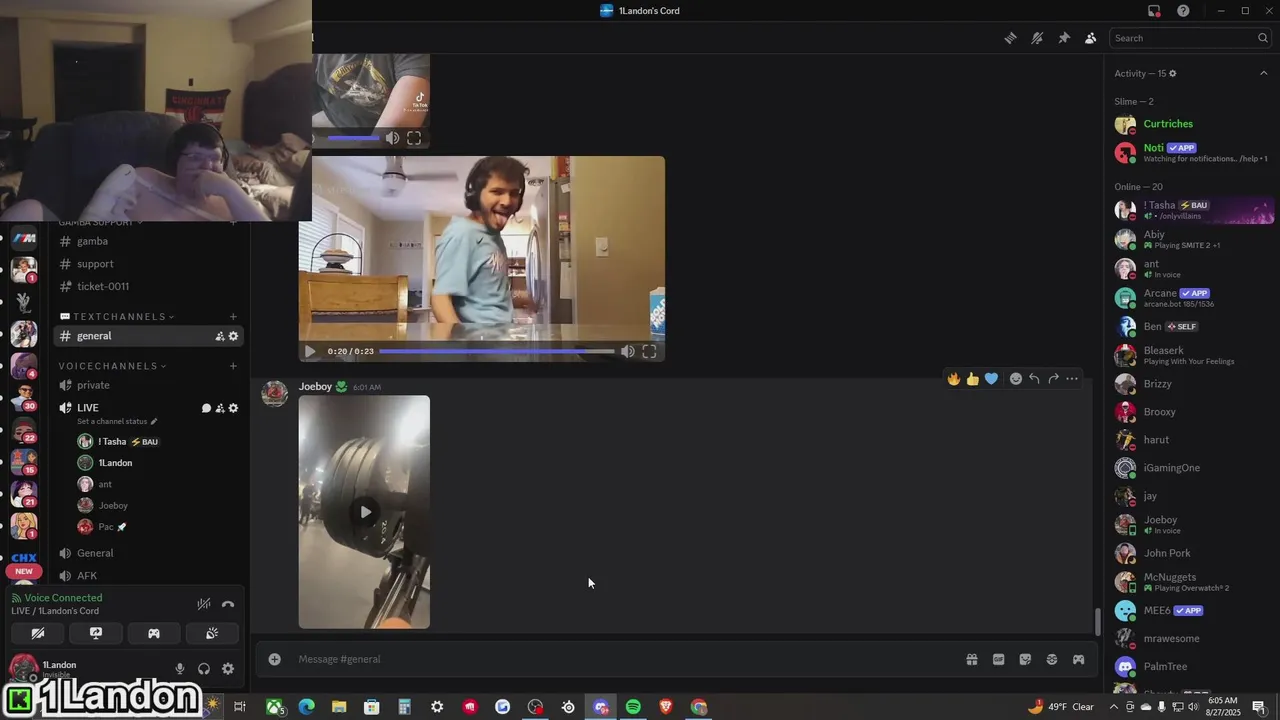Open the support text channel

[x=148, y=264]
